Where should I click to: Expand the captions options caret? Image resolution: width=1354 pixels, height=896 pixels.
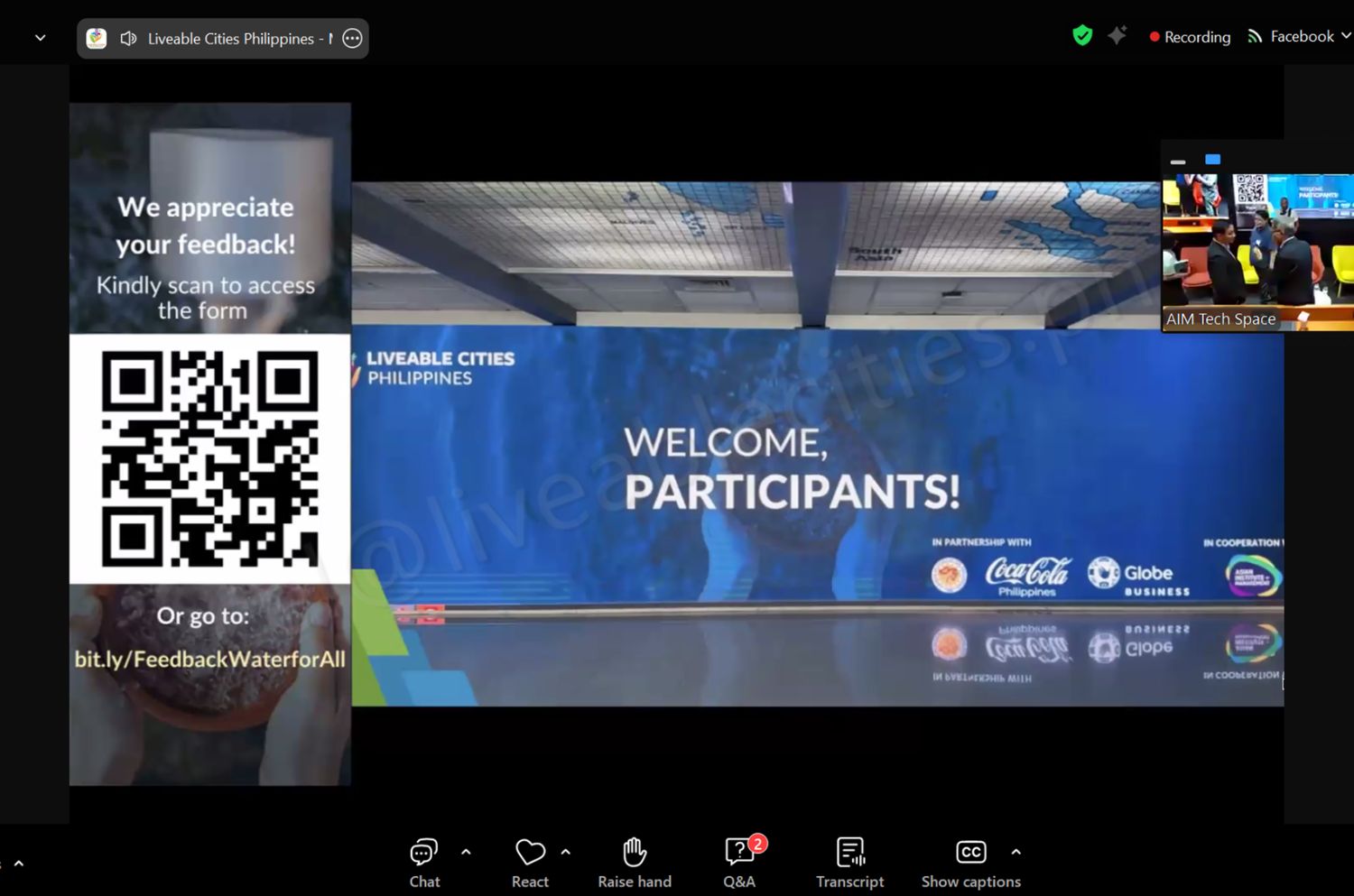point(1016,852)
